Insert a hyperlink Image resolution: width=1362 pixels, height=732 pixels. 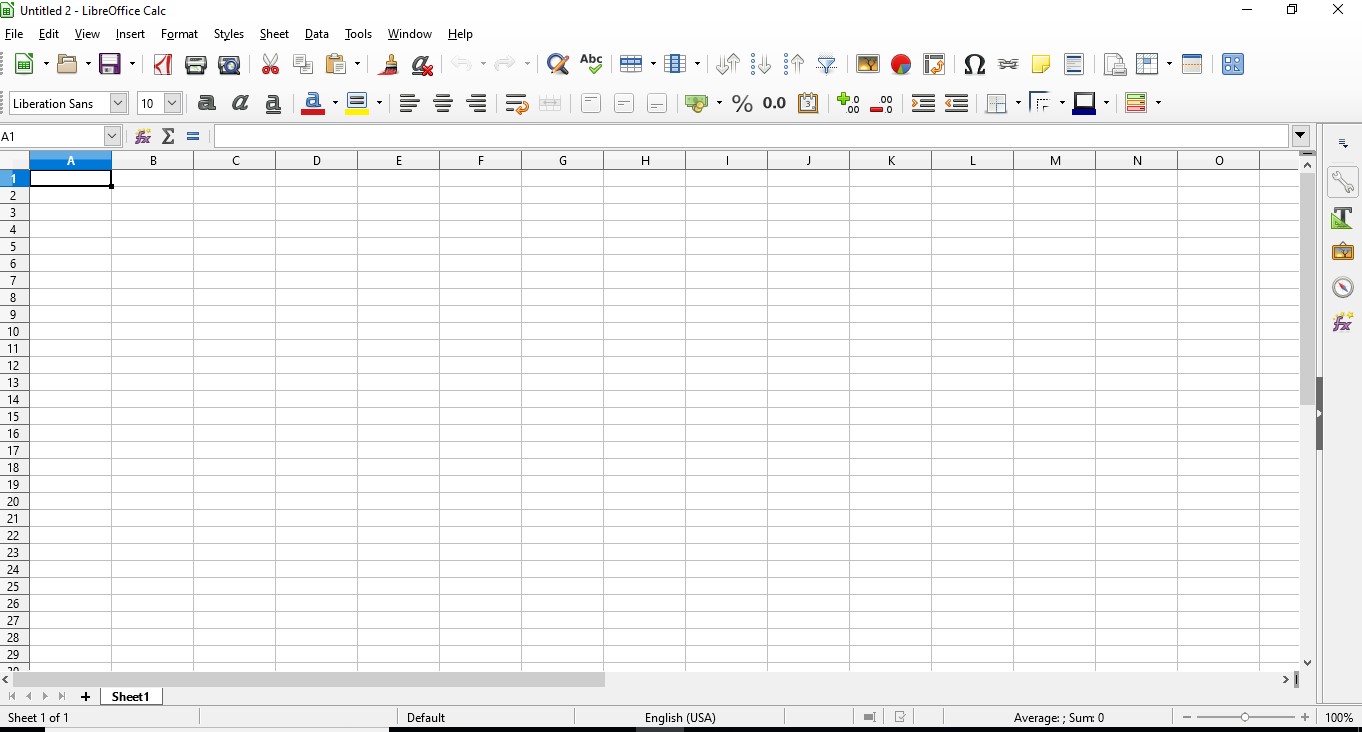1008,64
